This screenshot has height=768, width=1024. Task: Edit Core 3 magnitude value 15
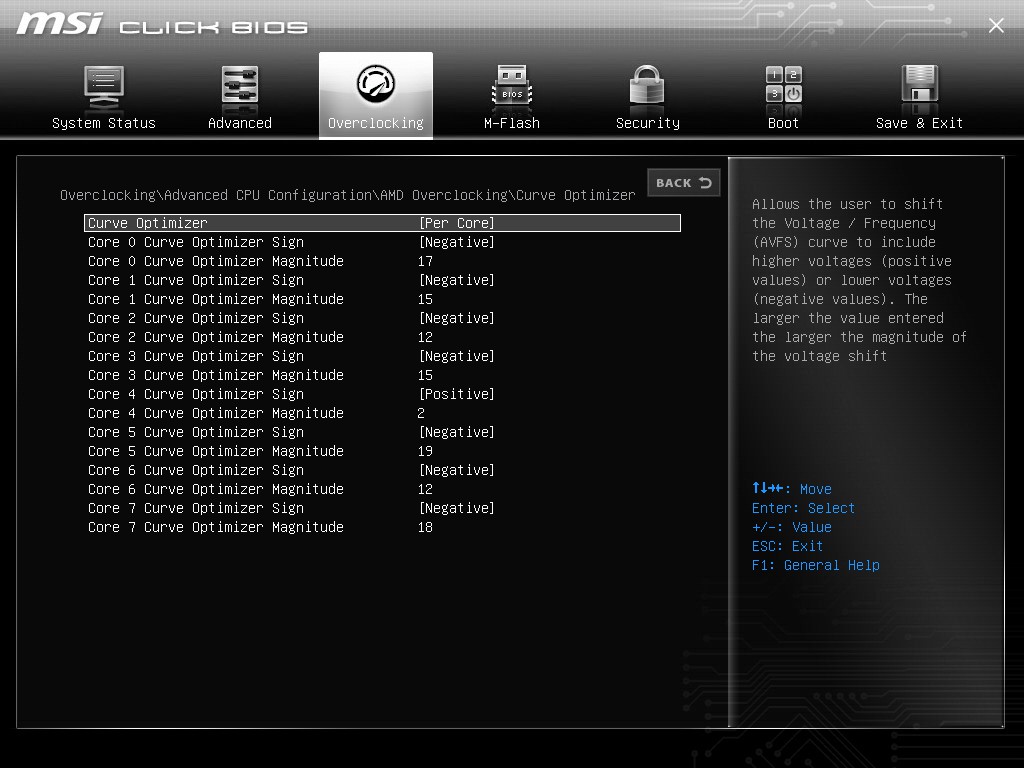425,375
